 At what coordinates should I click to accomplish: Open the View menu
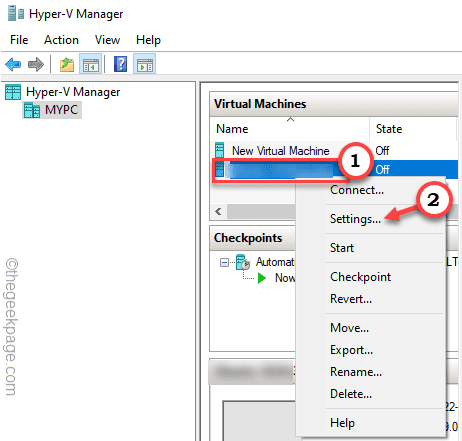107,40
